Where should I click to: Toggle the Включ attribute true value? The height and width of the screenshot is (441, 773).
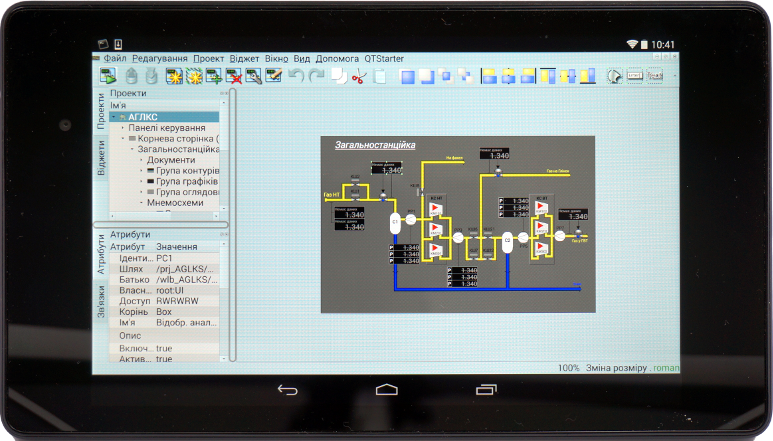[164, 348]
